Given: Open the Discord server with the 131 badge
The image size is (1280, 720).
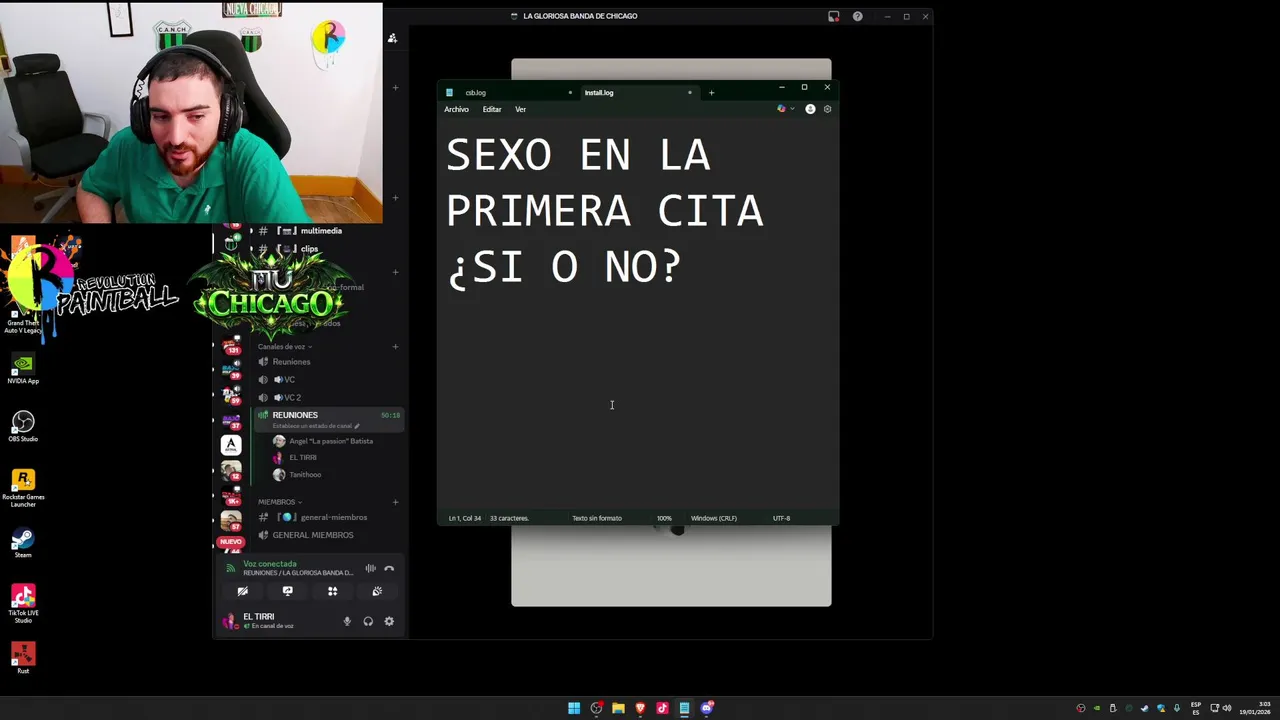Looking at the screenshot, I should tap(231, 345).
